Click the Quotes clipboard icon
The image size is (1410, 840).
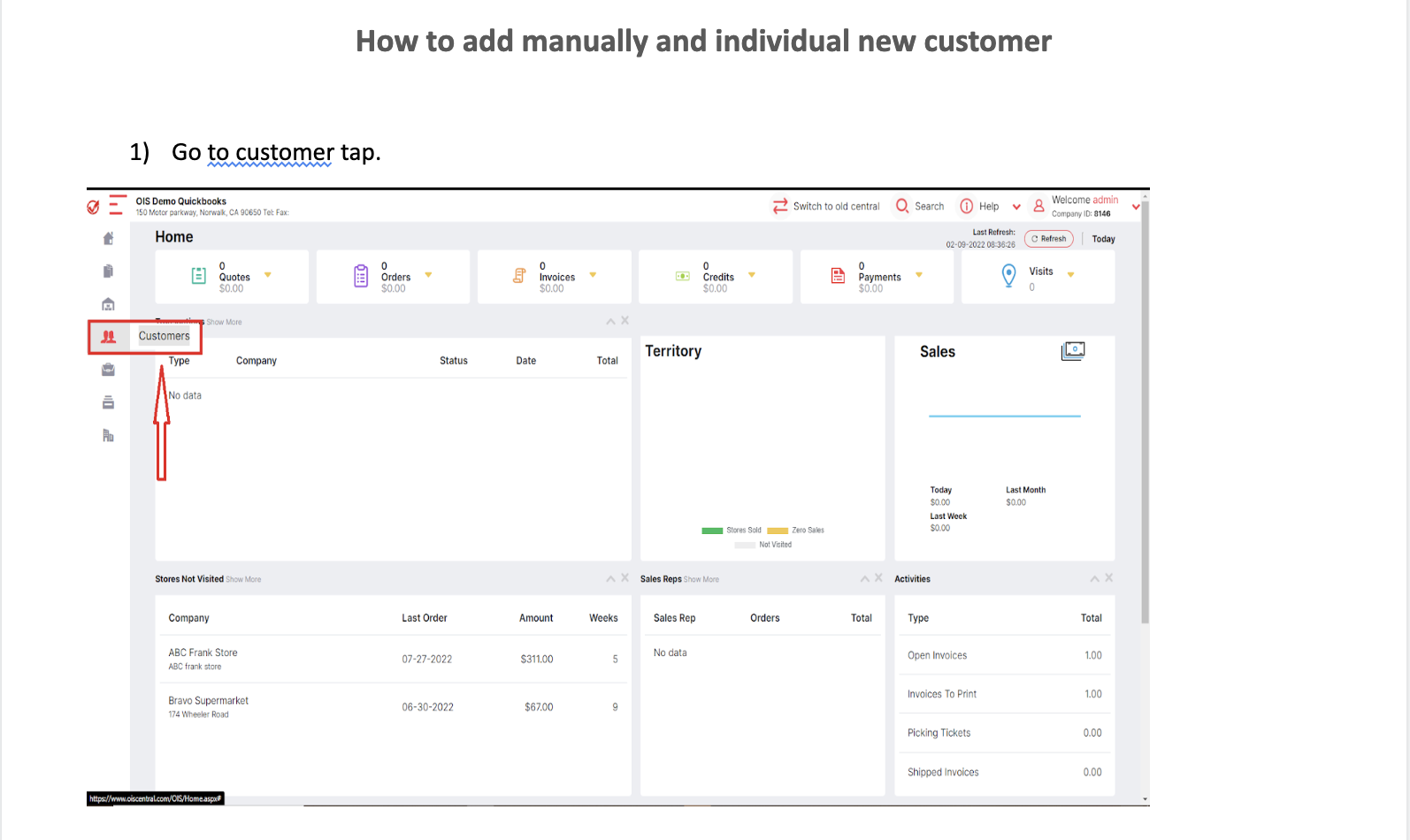pyautogui.click(x=199, y=276)
